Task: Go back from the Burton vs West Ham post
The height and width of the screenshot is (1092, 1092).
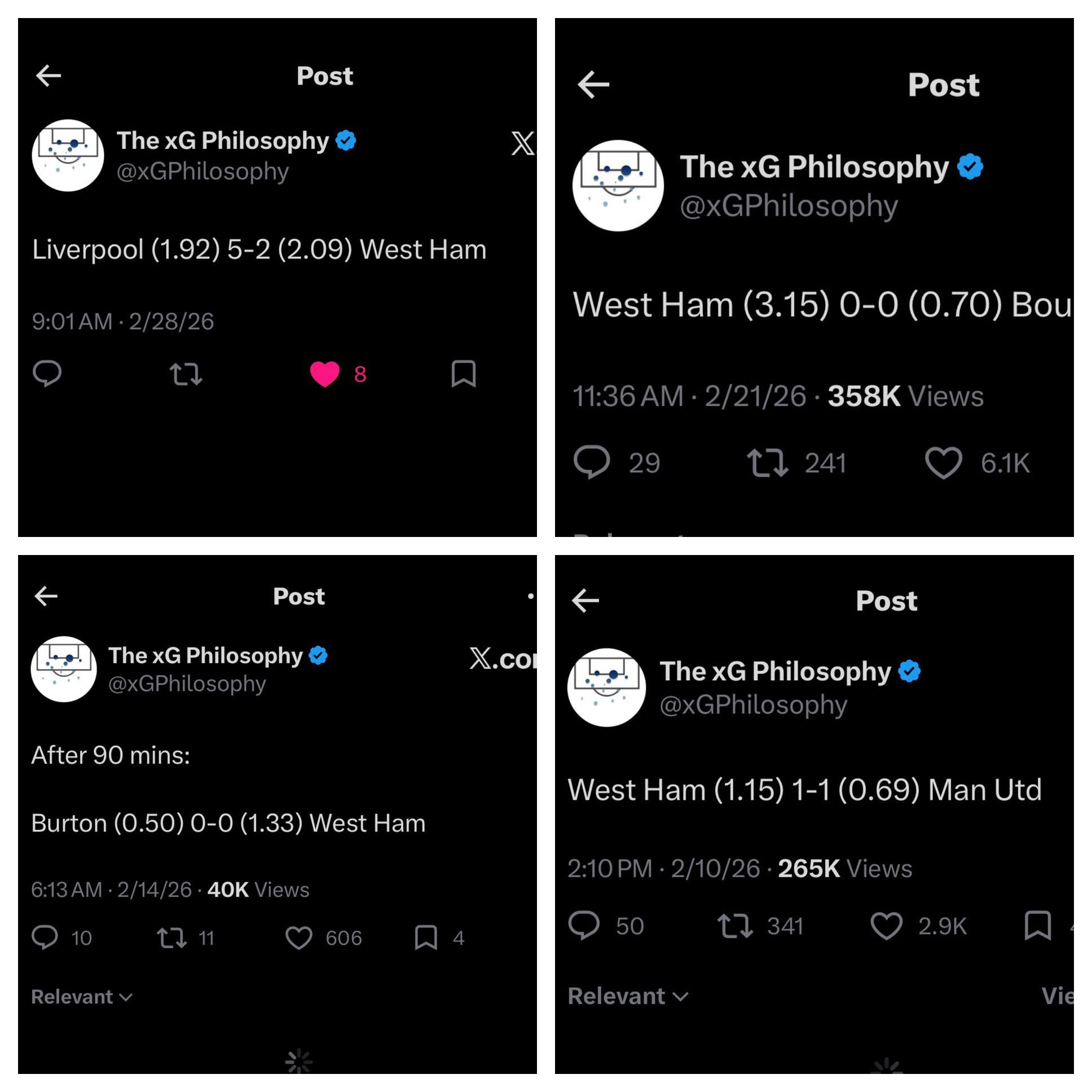Action: click(x=46, y=596)
